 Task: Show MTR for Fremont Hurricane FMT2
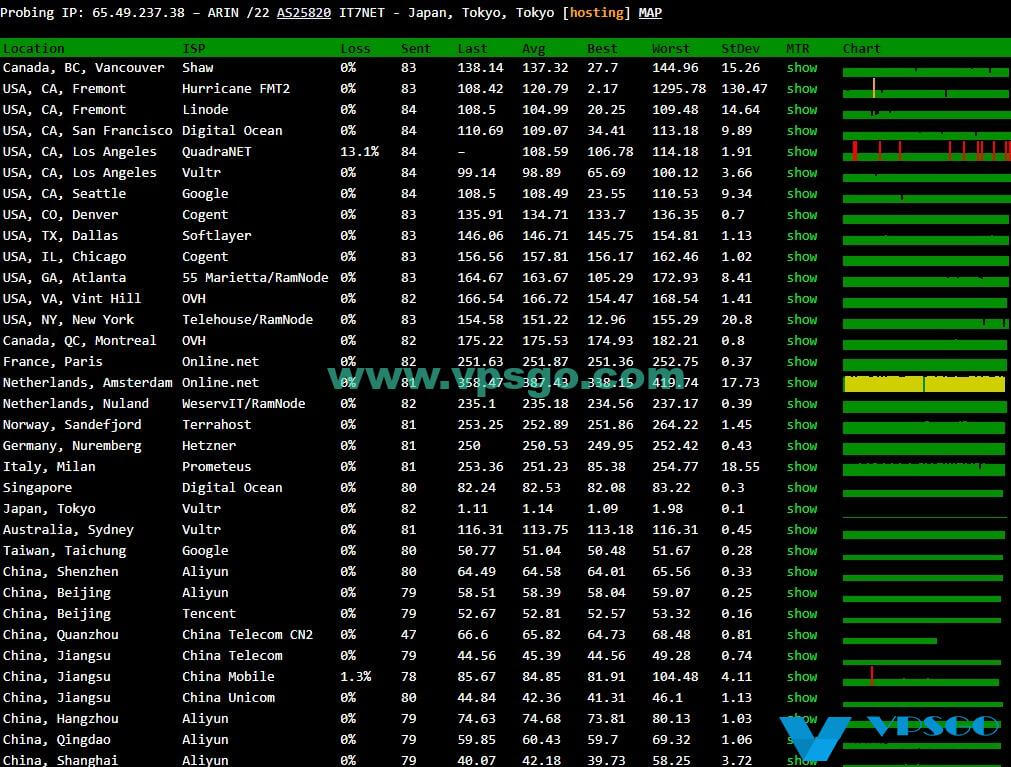[x=802, y=89]
